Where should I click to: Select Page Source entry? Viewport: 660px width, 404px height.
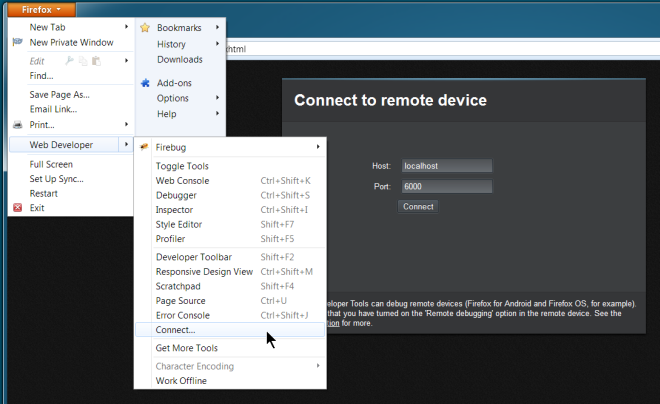pyautogui.click(x=230, y=300)
